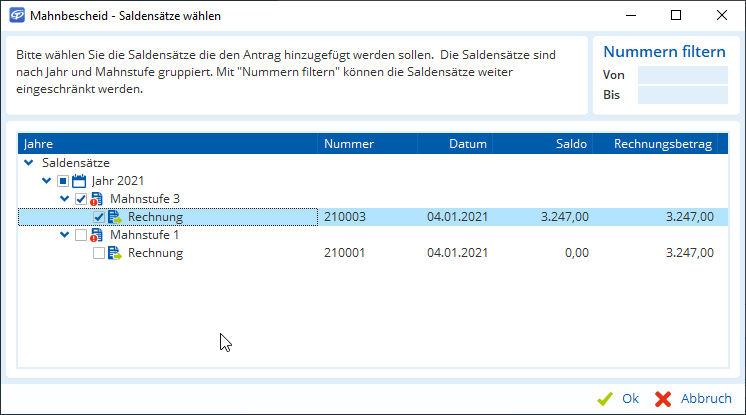Click the calendar icon beside Jahr 2021
The image size is (746, 415).
click(79, 181)
